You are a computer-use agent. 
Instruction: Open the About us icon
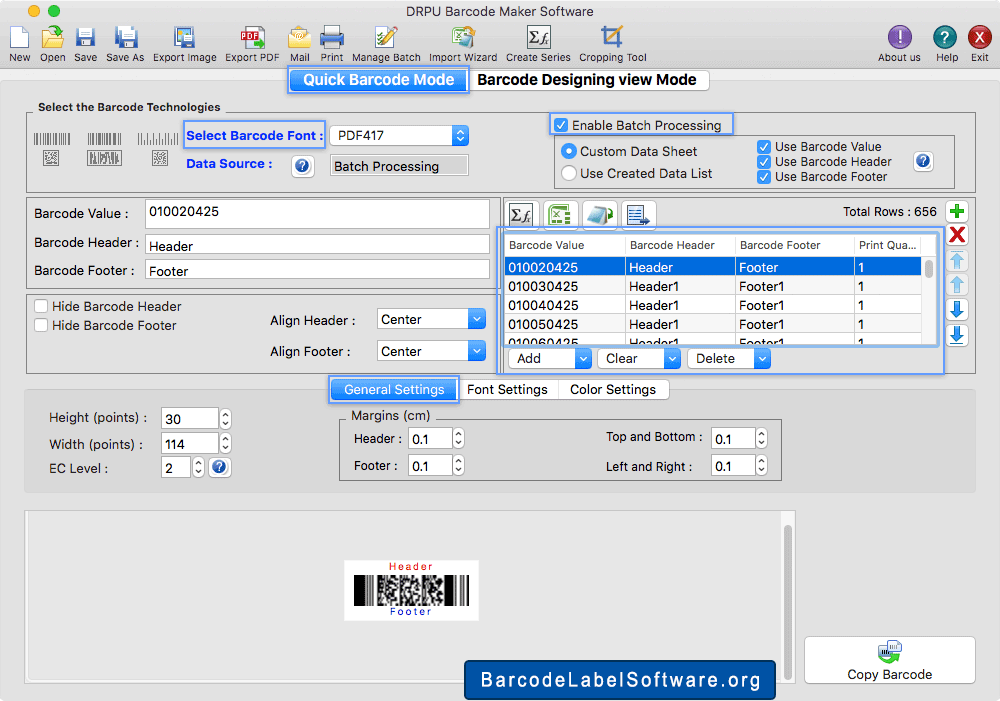tap(899, 38)
